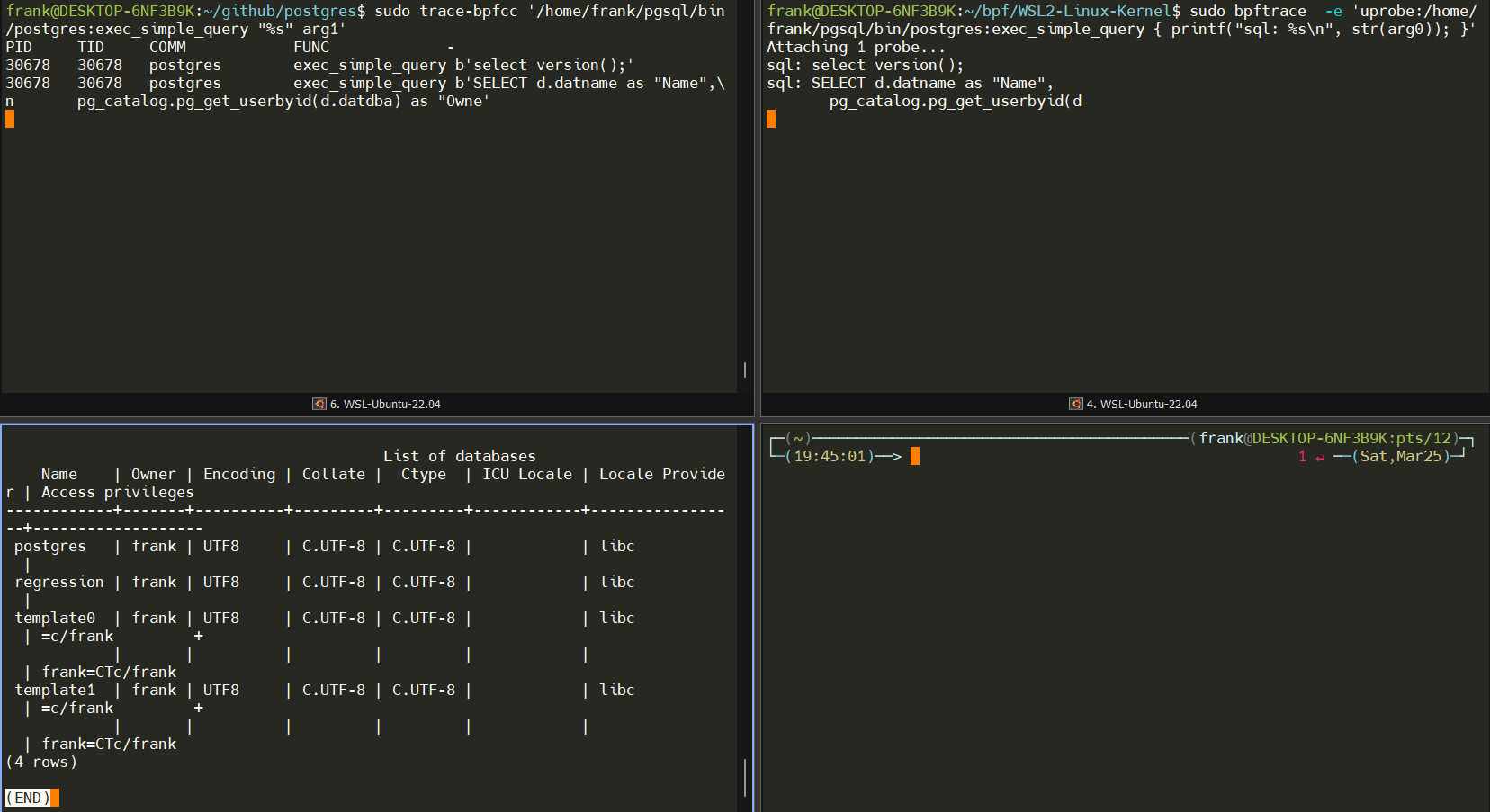Click 'sql: select version();' output line
Image resolution: width=1490 pixels, height=812 pixels.
coord(866,65)
